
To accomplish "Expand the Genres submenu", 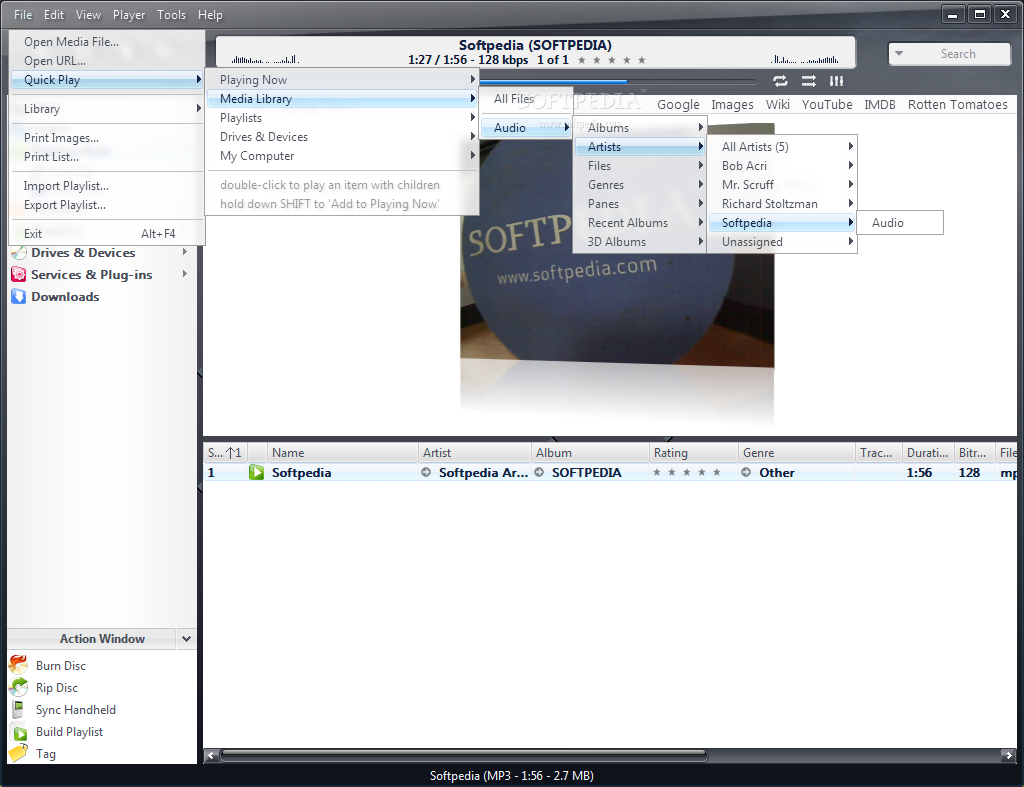I will [640, 185].
